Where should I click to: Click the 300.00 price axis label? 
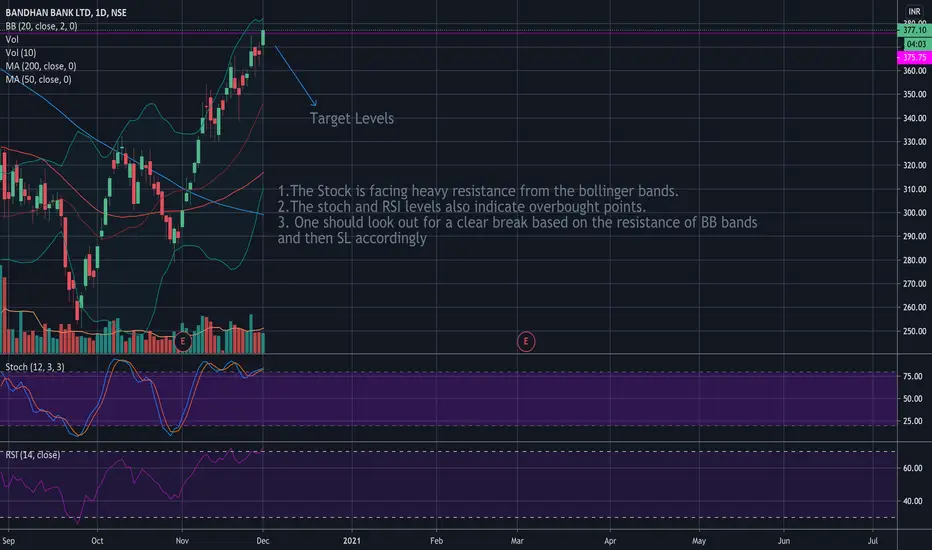[915, 212]
